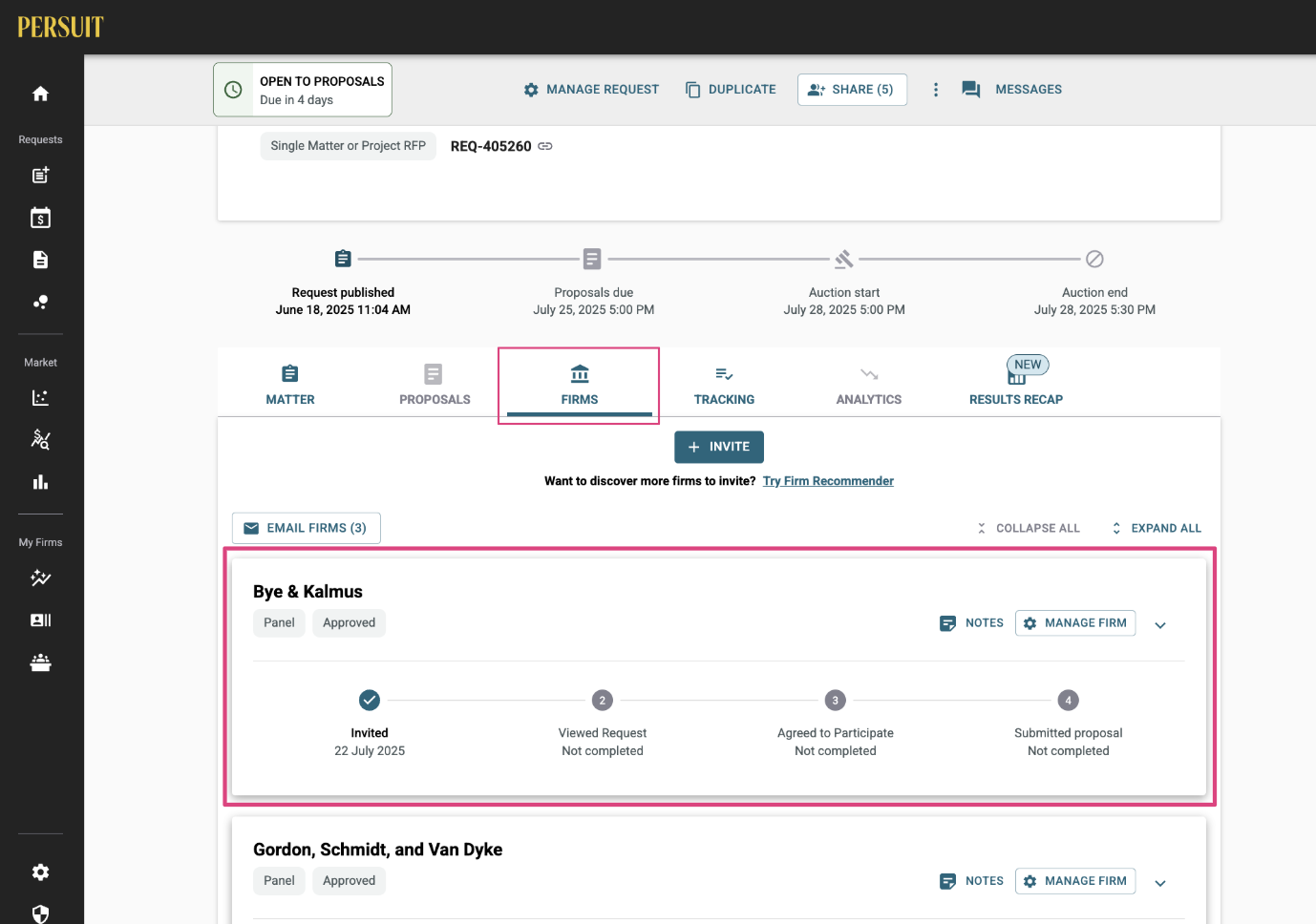Click the shield icon in sidebar
The width and height of the screenshot is (1316, 924).
coord(40,913)
